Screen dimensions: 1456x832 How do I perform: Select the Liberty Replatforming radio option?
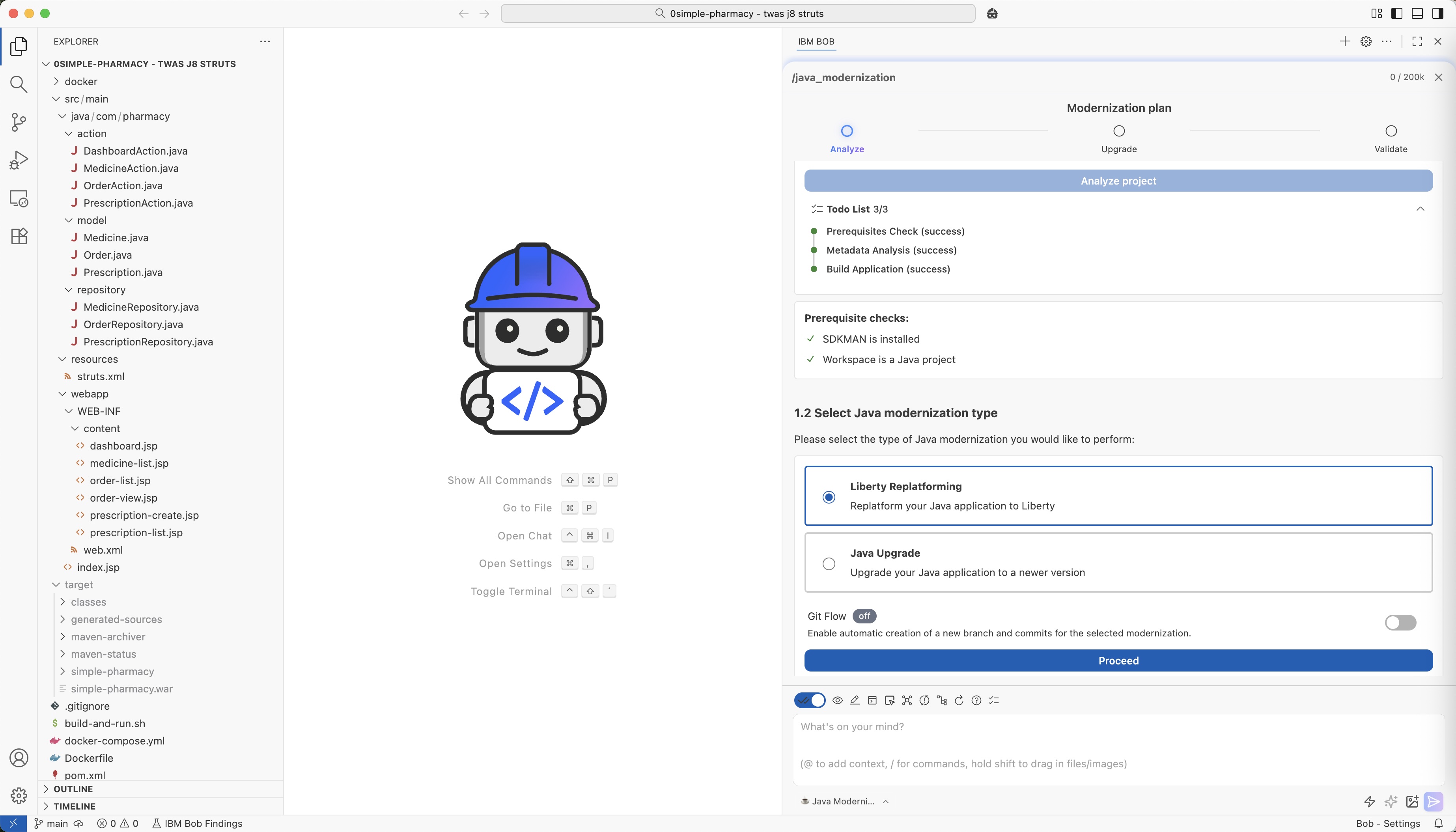829,497
